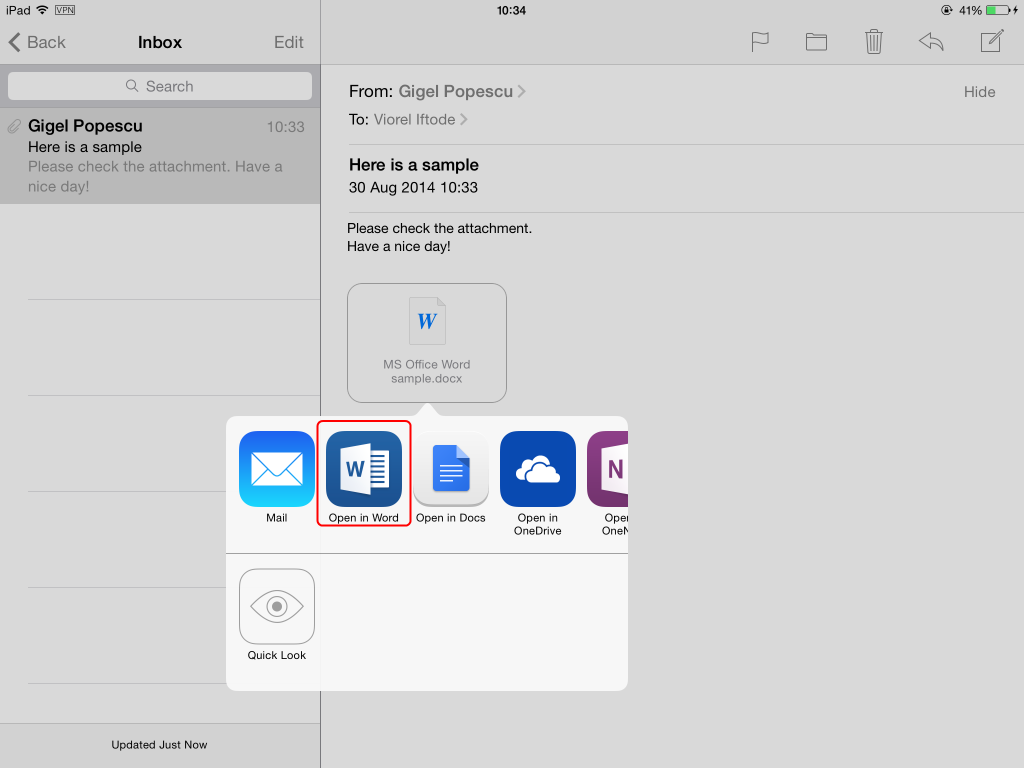Tap Edit in Inbox header

click(289, 42)
